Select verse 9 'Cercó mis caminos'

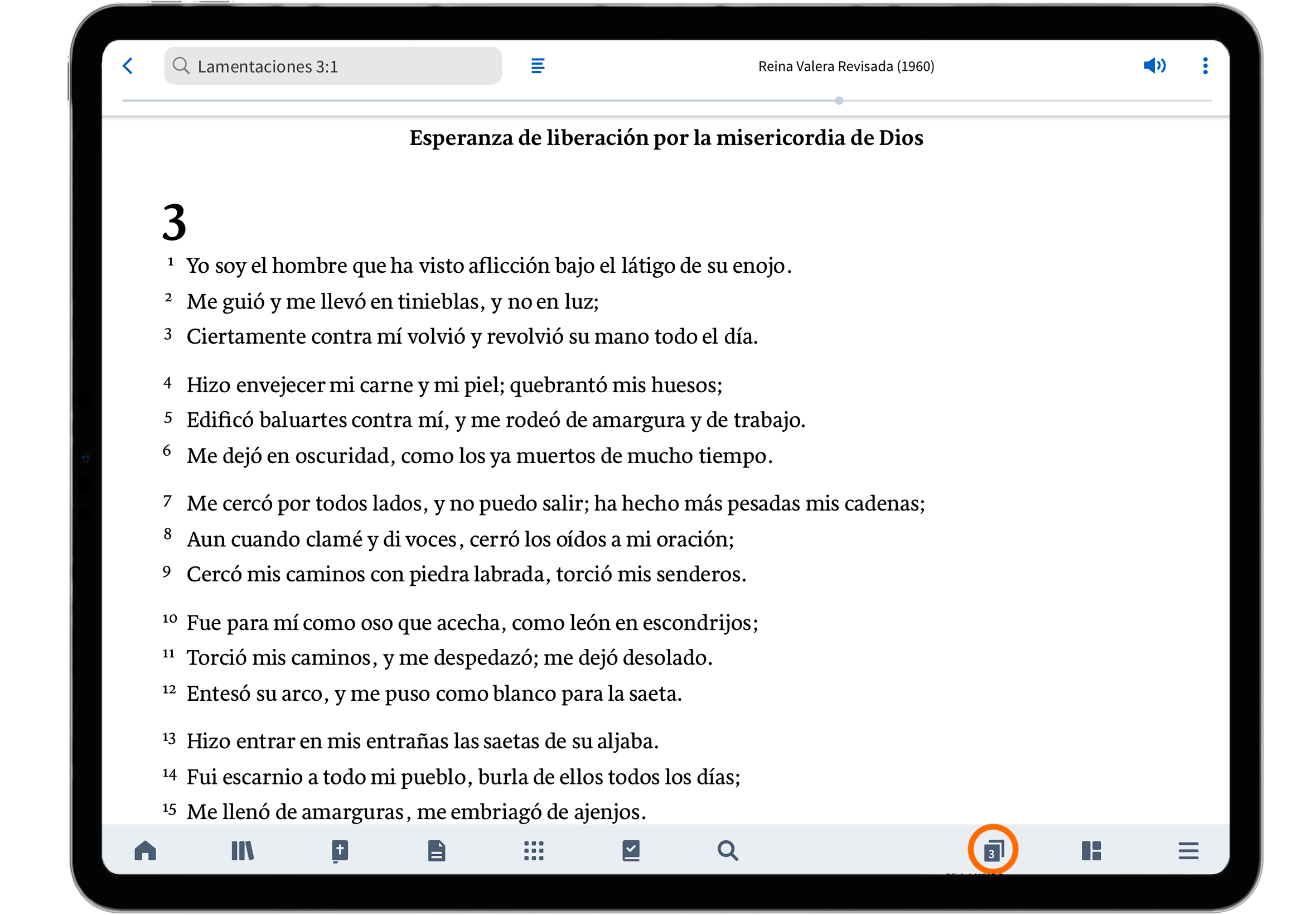coord(466,575)
